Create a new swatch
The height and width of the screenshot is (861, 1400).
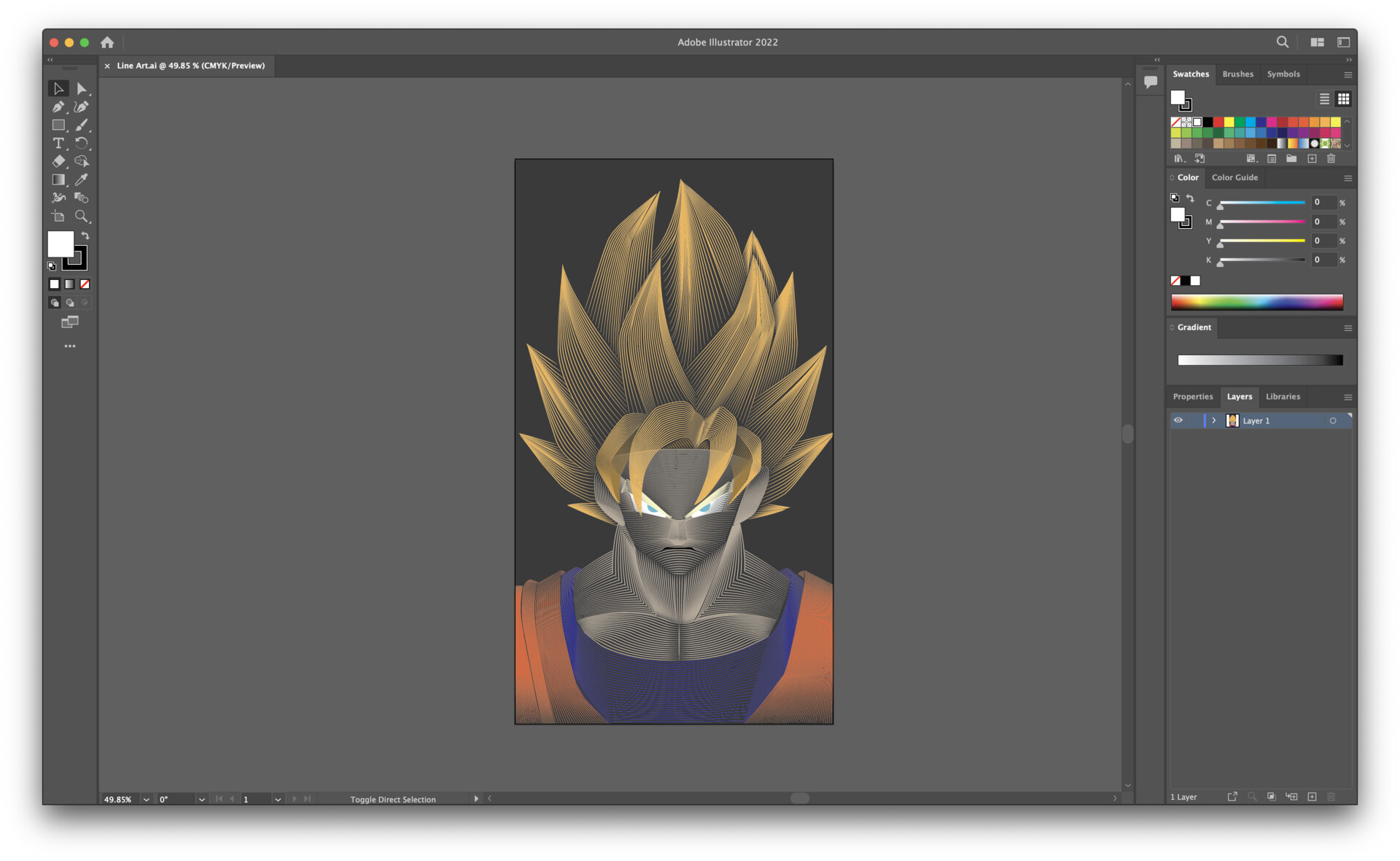point(1312,159)
